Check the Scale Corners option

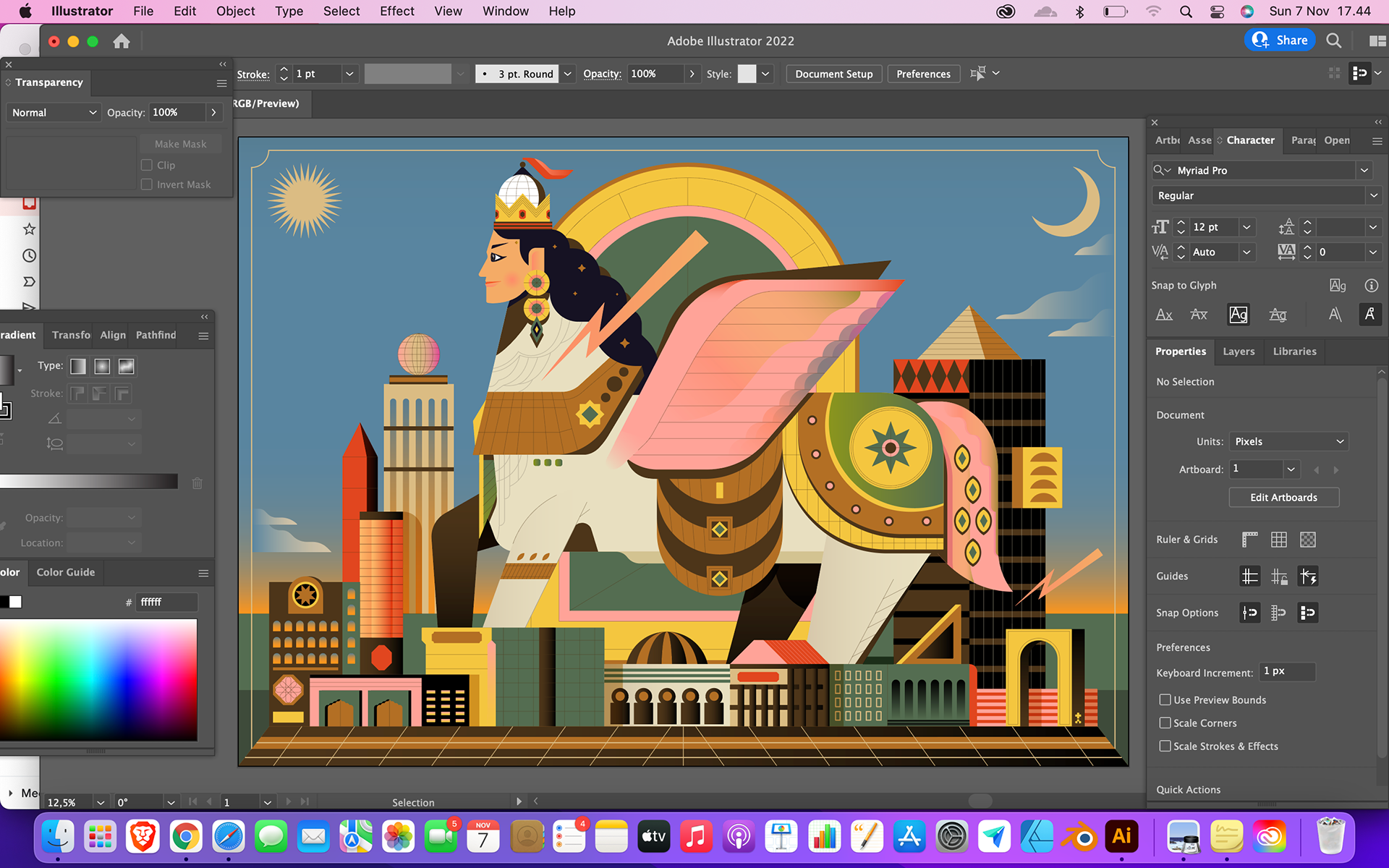pyautogui.click(x=1165, y=723)
